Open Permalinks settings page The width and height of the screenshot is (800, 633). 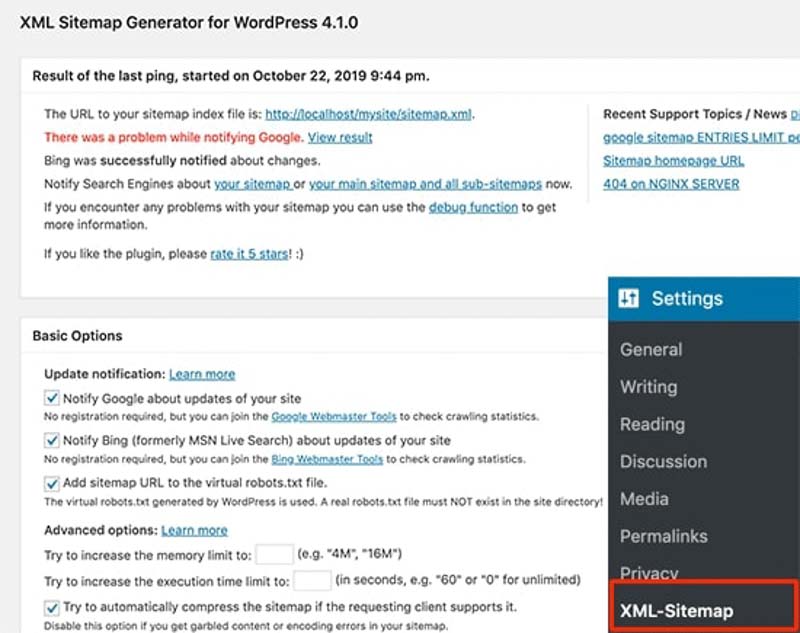pyautogui.click(x=663, y=537)
